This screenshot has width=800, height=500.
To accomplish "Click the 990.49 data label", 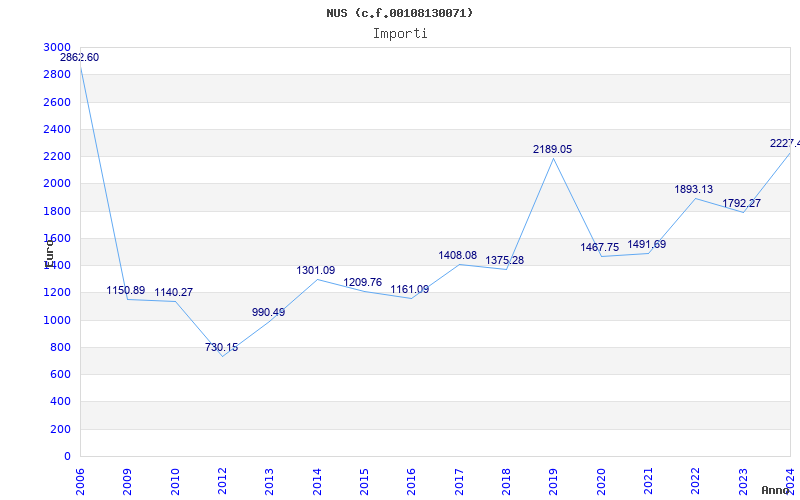I will tap(268, 312).
